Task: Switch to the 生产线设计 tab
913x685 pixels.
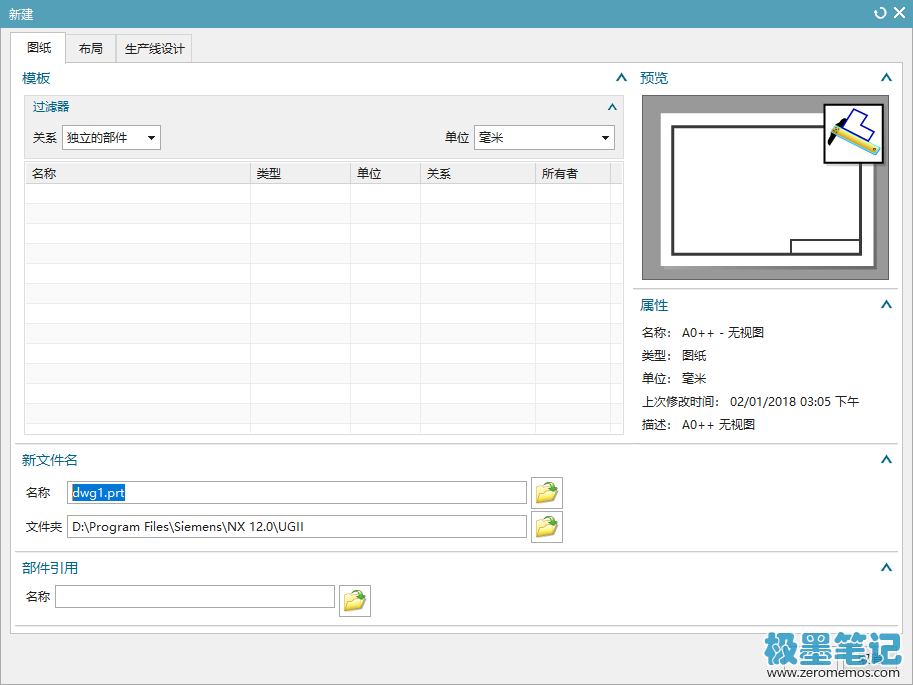Action: coord(153,48)
